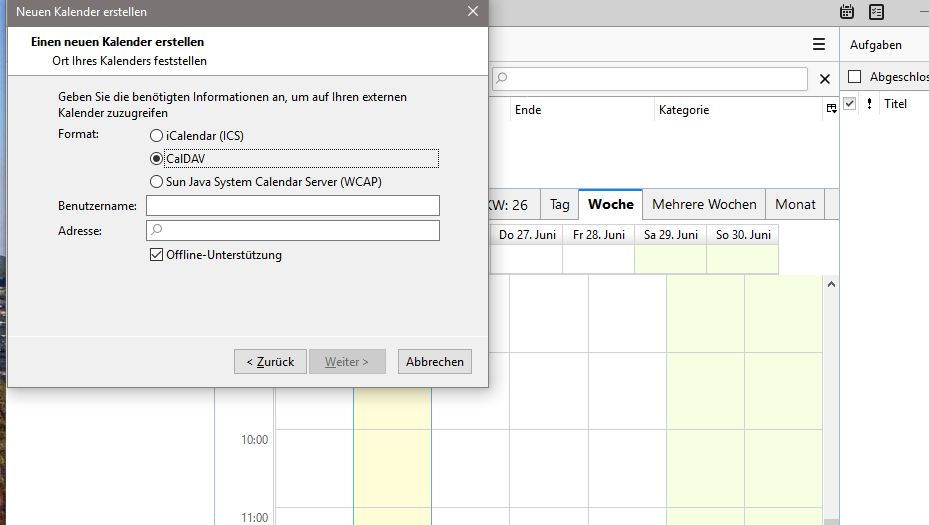The width and height of the screenshot is (929, 525).
Task: Switch to Woche view tab
Action: pos(611,204)
